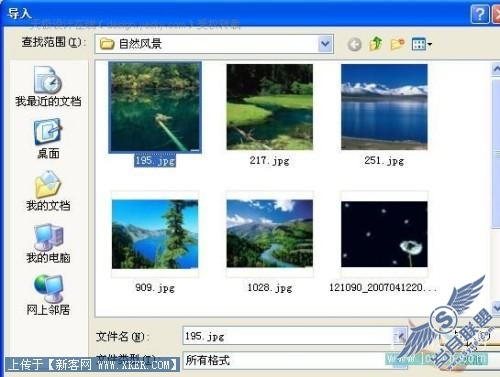Open 我的文档 folder shortcut
The image size is (500, 377).
coord(48,191)
